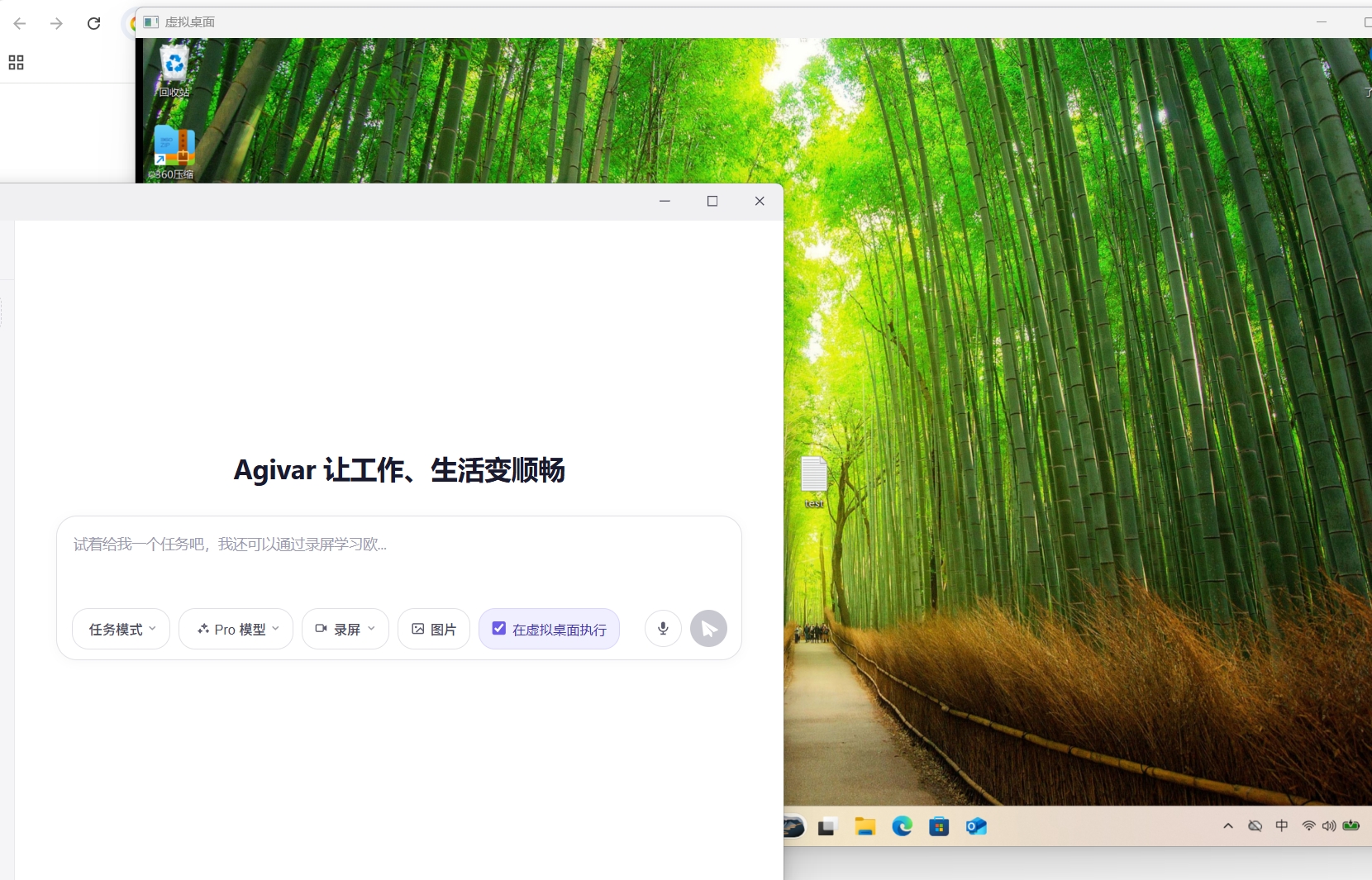Expand the Pro 模型 selector
Screen dimensions: 1372x880
(x=236, y=630)
